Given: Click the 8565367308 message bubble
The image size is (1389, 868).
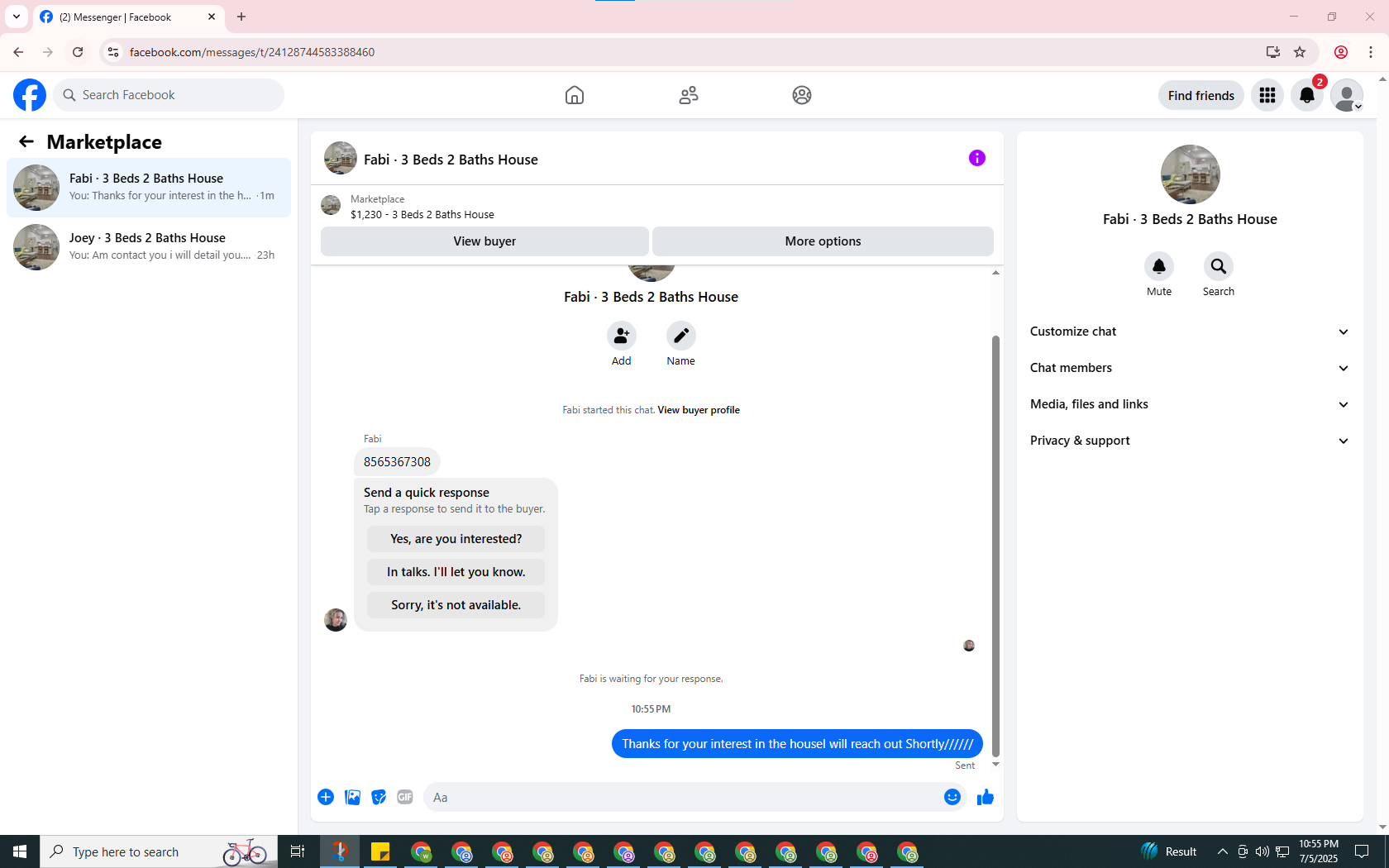Looking at the screenshot, I should pos(397,462).
